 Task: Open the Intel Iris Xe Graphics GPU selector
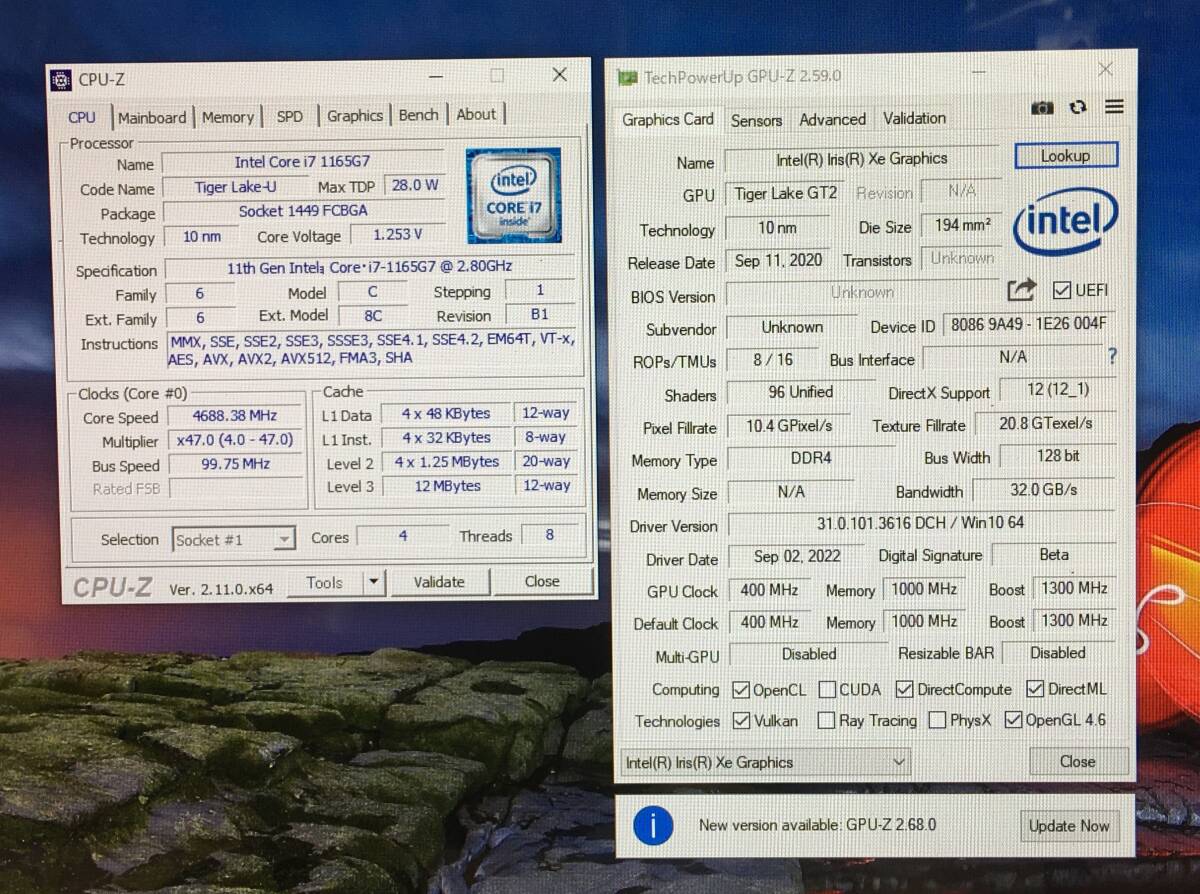pos(765,762)
